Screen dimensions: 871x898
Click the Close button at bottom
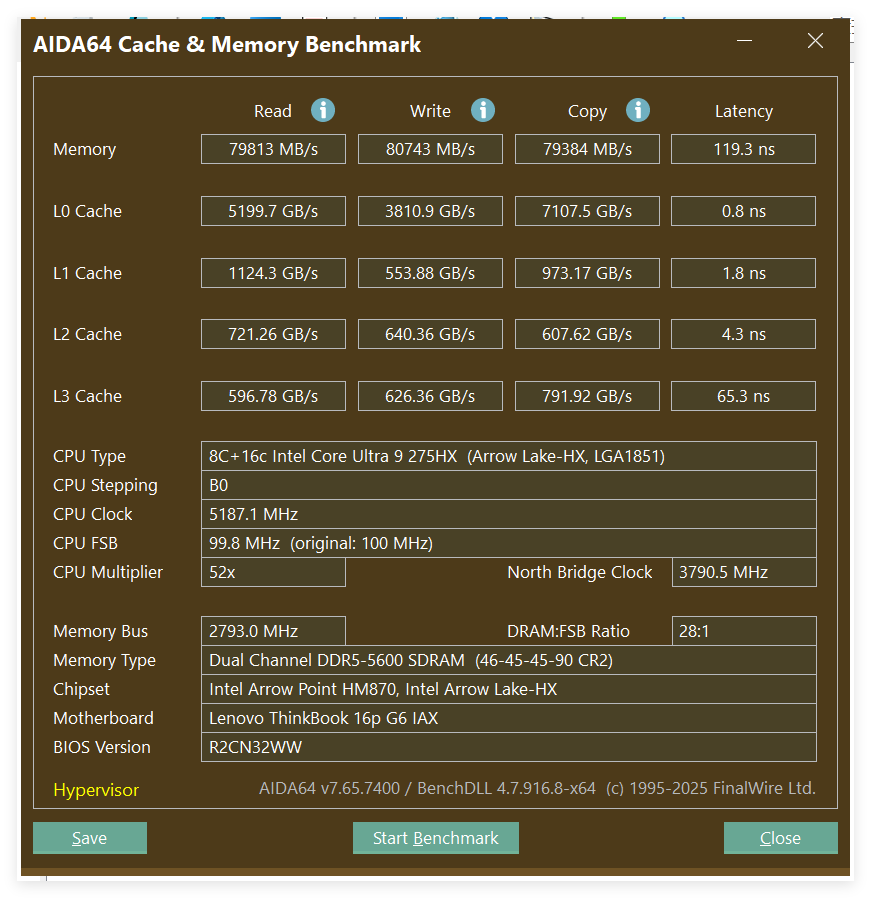tap(781, 838)
